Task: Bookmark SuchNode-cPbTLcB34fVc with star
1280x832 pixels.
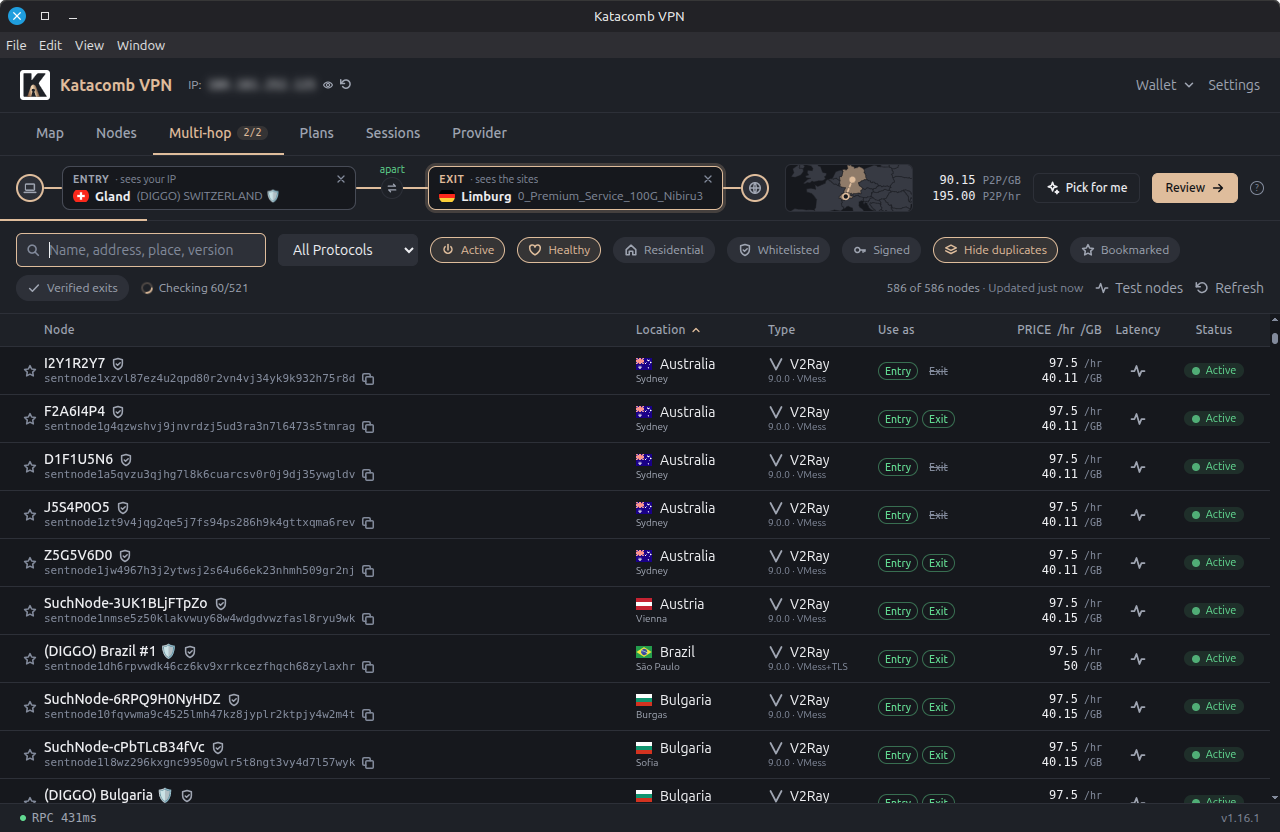Action: tap(30, 755)
